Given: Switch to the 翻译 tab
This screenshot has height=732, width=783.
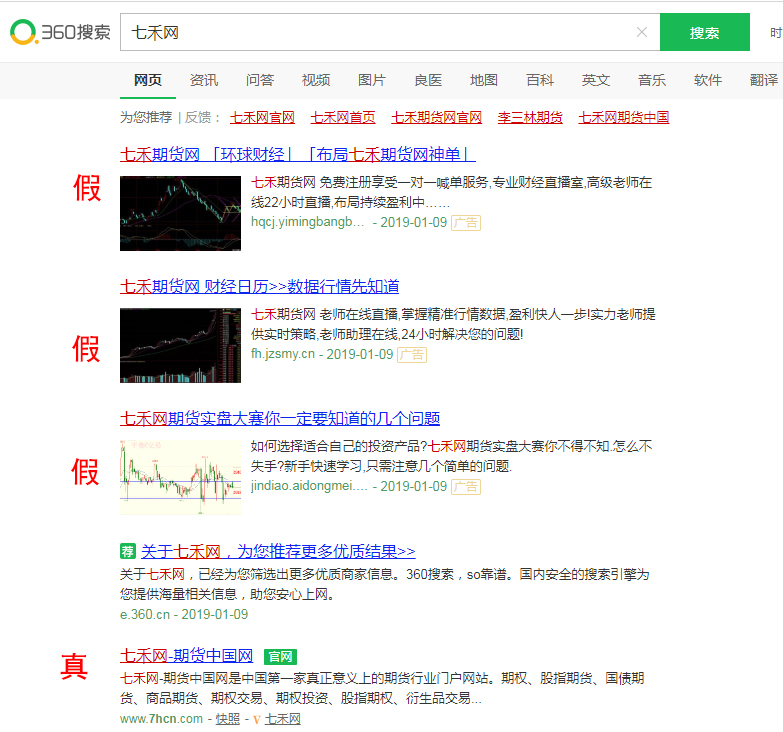Looking at the screenshot, I should point(764,80).
